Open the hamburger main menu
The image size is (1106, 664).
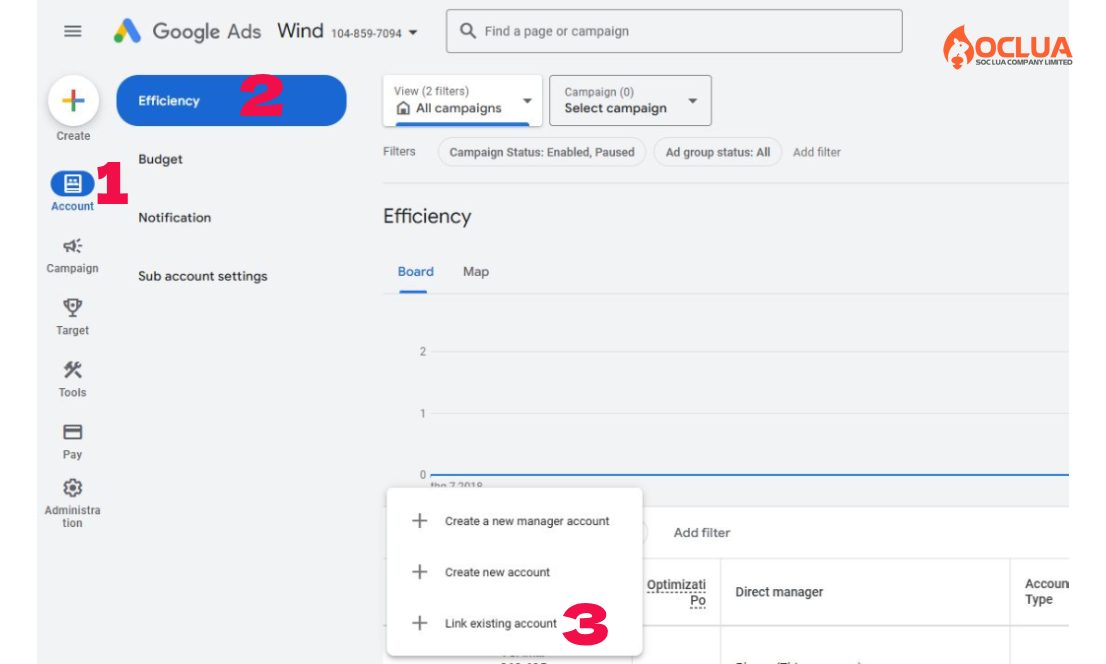[x=73, y=31]
